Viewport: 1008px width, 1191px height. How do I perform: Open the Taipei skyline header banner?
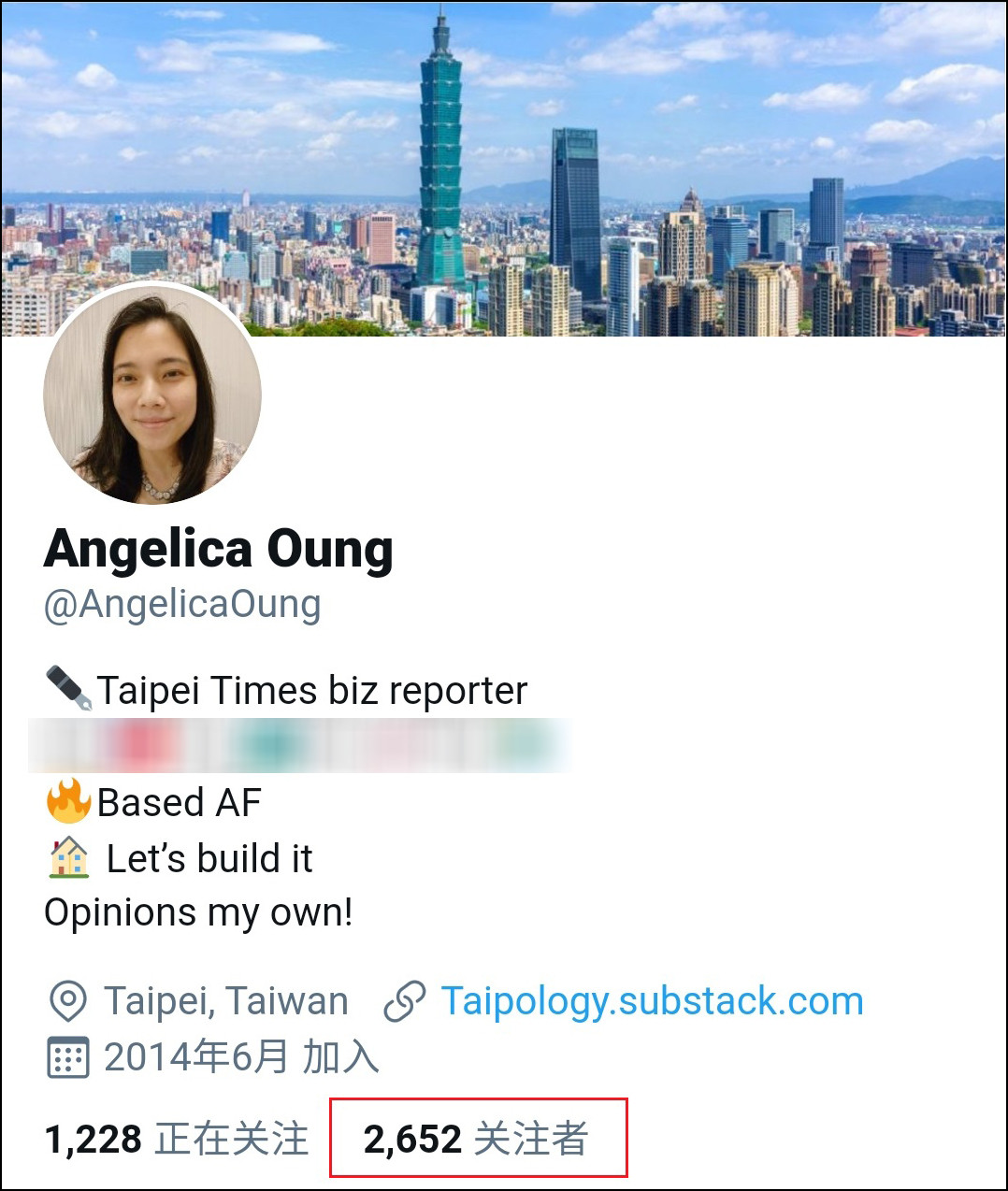pos(504,168)
